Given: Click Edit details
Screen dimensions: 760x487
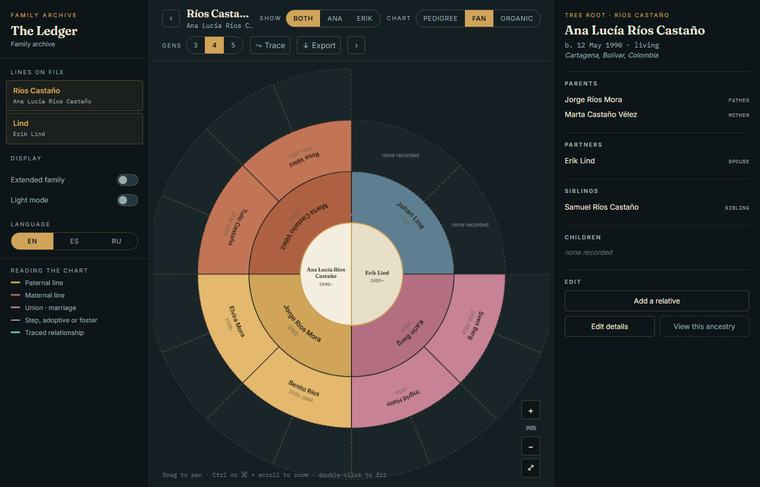Looking at the screenshot, I should (609, 327).
